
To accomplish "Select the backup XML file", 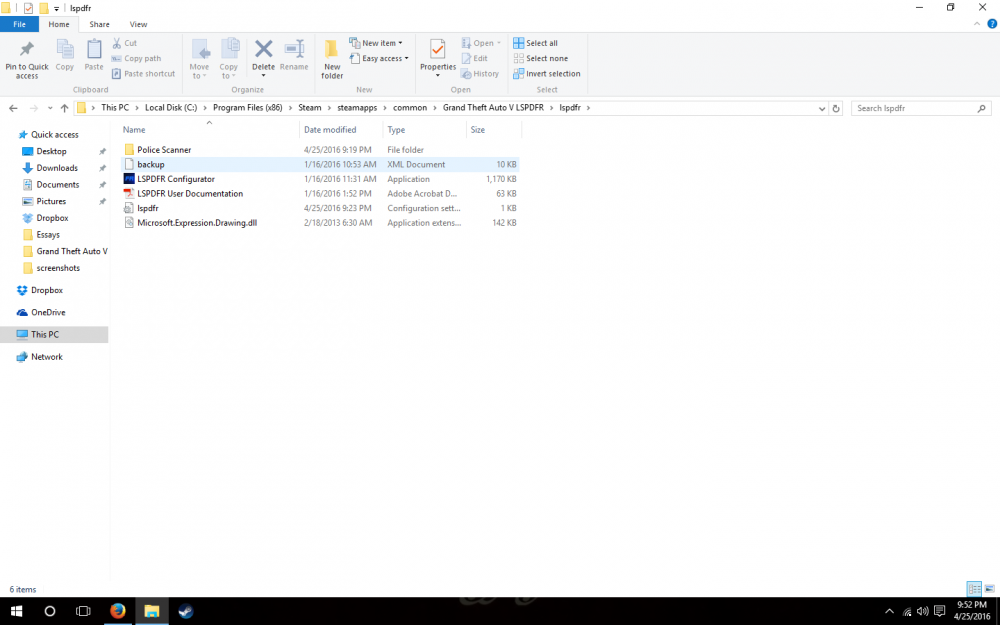I will (x=151, y=165).
